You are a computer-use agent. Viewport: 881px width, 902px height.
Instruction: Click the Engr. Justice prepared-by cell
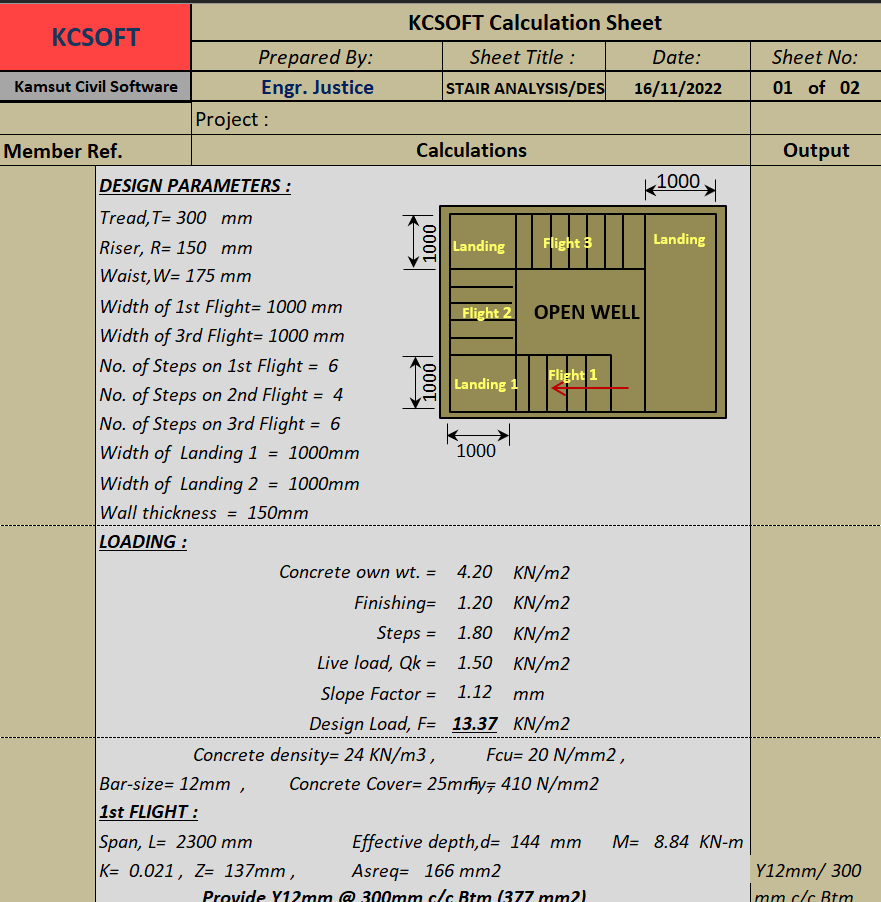coord(316,86)
